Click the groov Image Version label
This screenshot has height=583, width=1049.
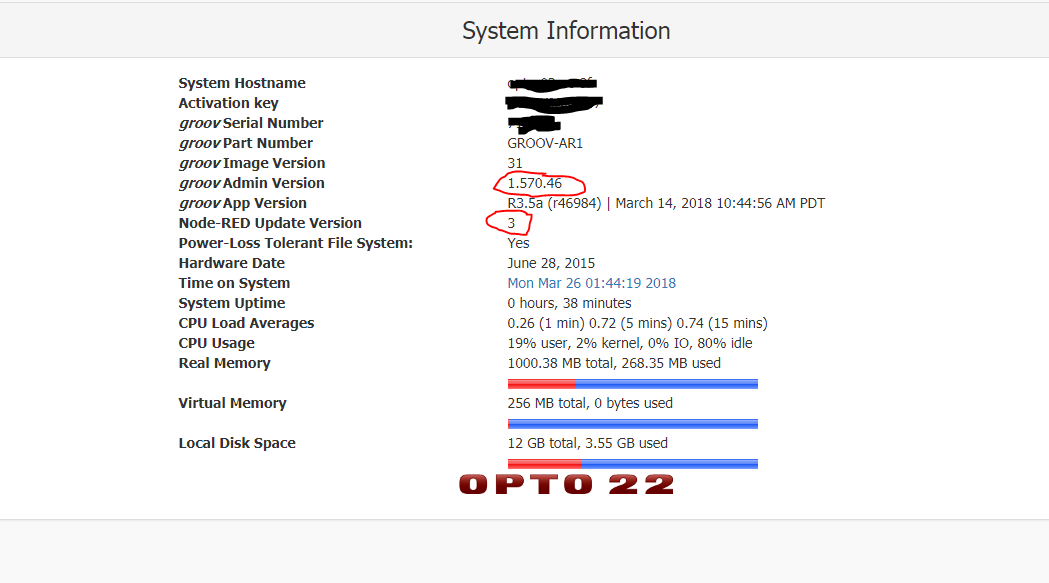pos(252,163)
